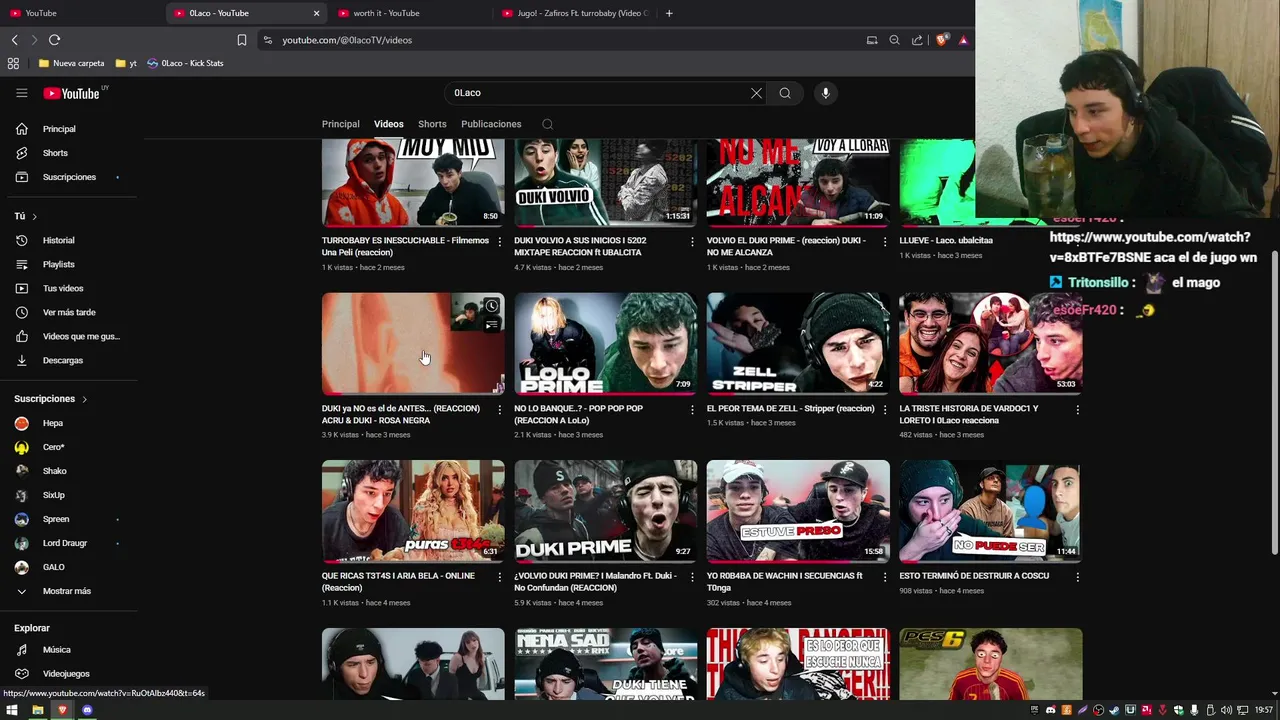This screenshot has width=1280, height=720.
Task: Click the YouTube logo
Action: (72, 93)
